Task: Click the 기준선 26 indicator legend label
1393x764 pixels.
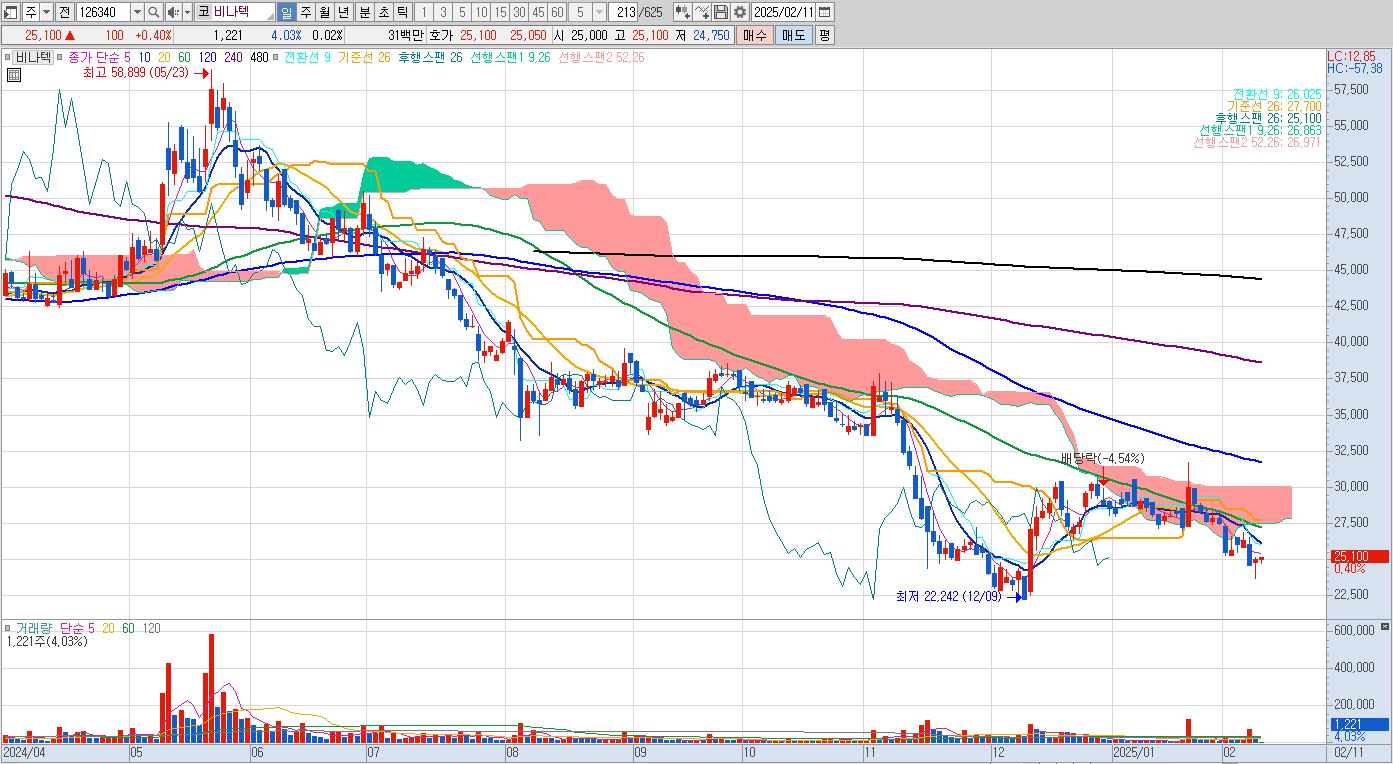Action: coord(364,57)
